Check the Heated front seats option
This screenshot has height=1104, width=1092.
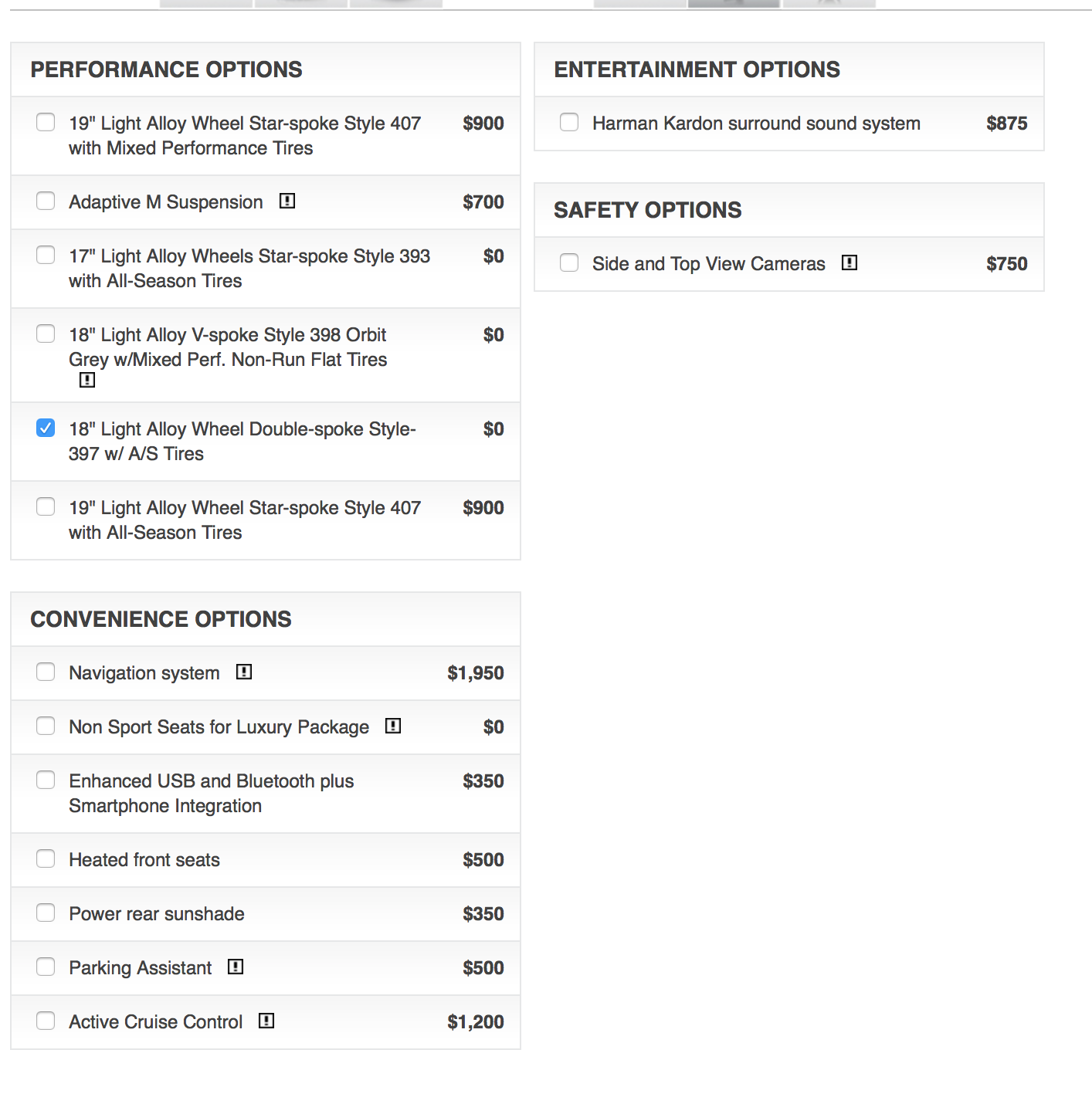pyautogui.click(x=46, y=858)
